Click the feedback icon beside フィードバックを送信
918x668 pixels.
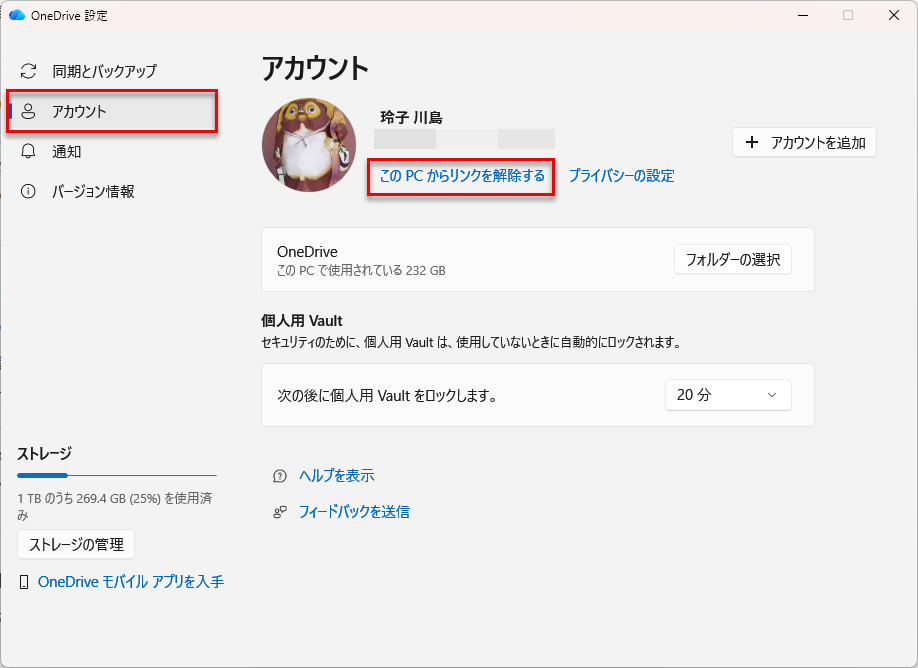pos(280,512)
